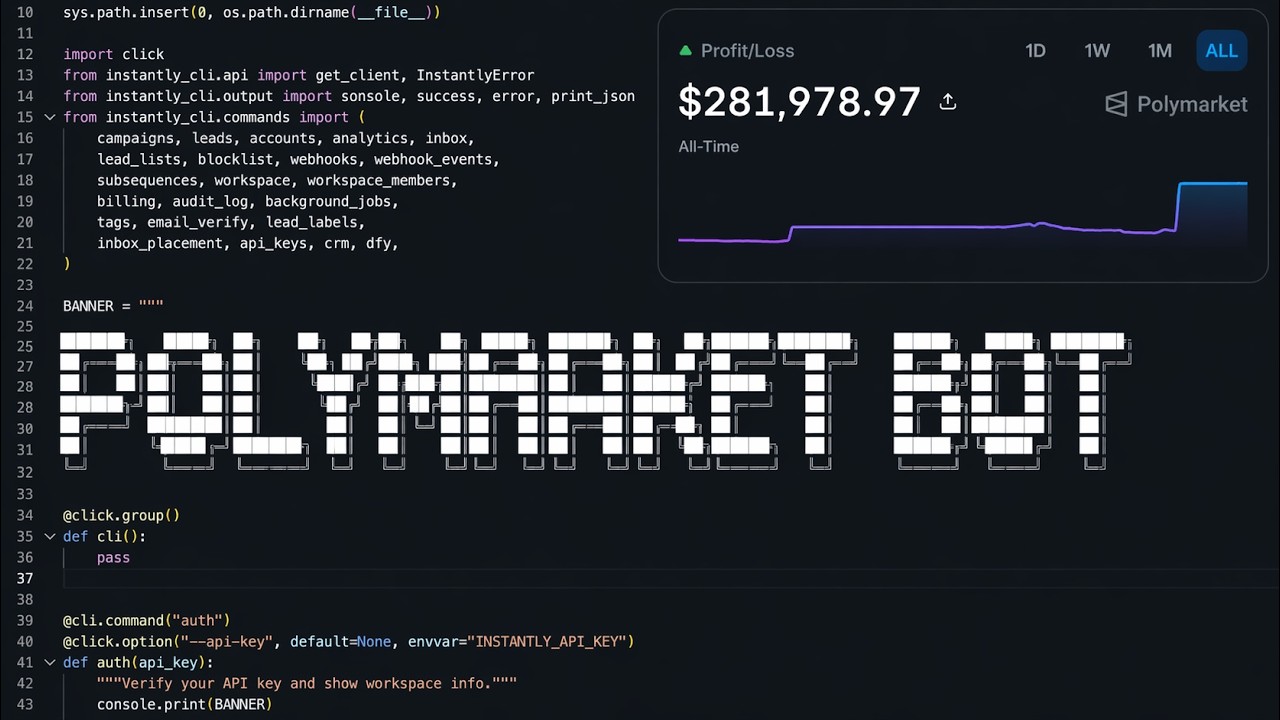
Task: Click the 'print_json' import name
Action: point(592,96)
